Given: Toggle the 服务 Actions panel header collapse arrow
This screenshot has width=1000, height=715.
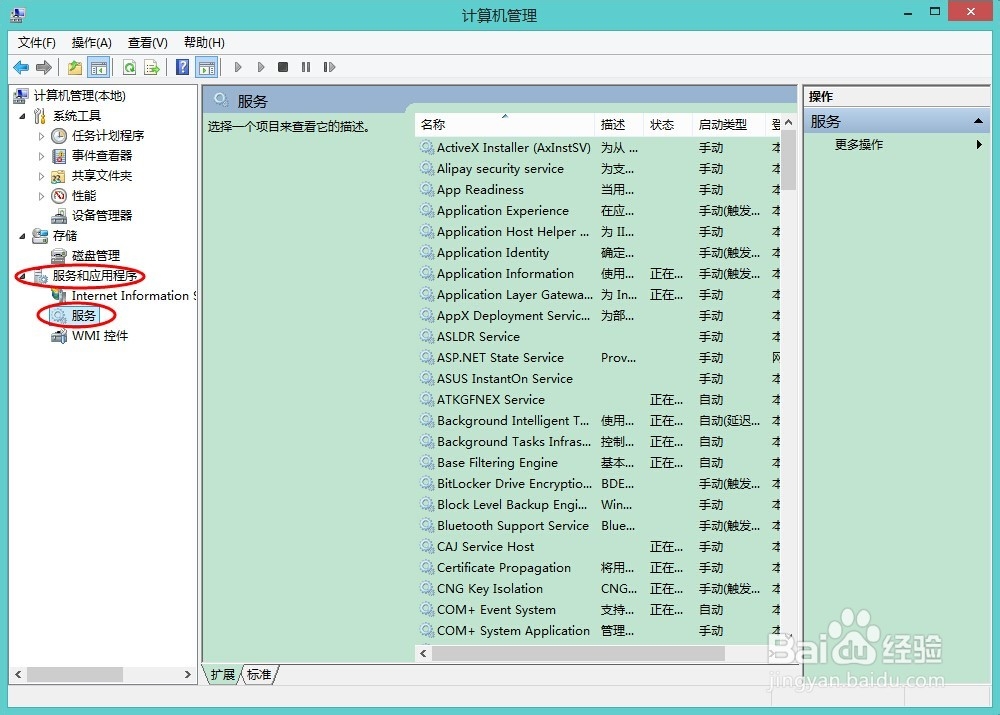Looking at the screenshot, I should click(x=978, y=121).
